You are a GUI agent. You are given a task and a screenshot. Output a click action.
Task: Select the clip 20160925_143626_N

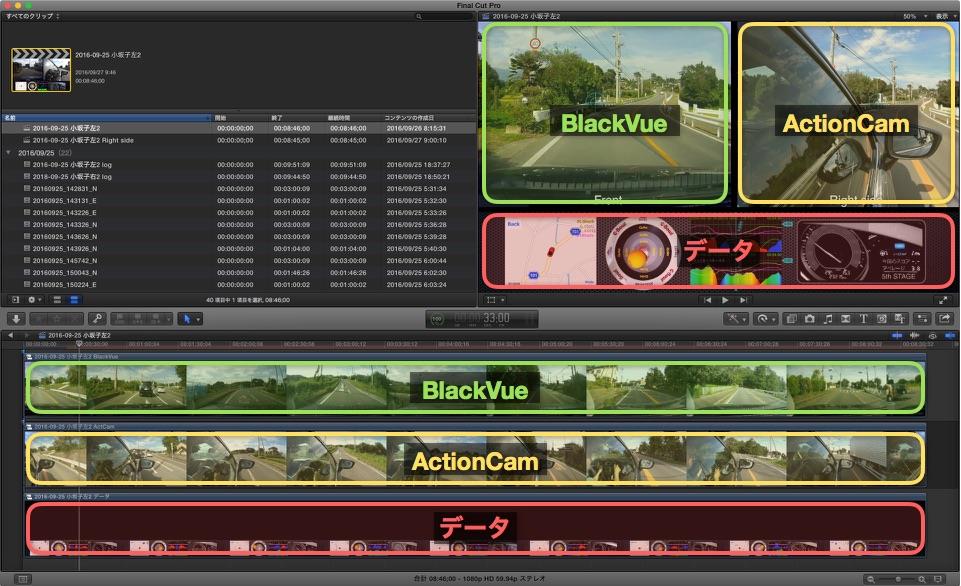(238, 237)
